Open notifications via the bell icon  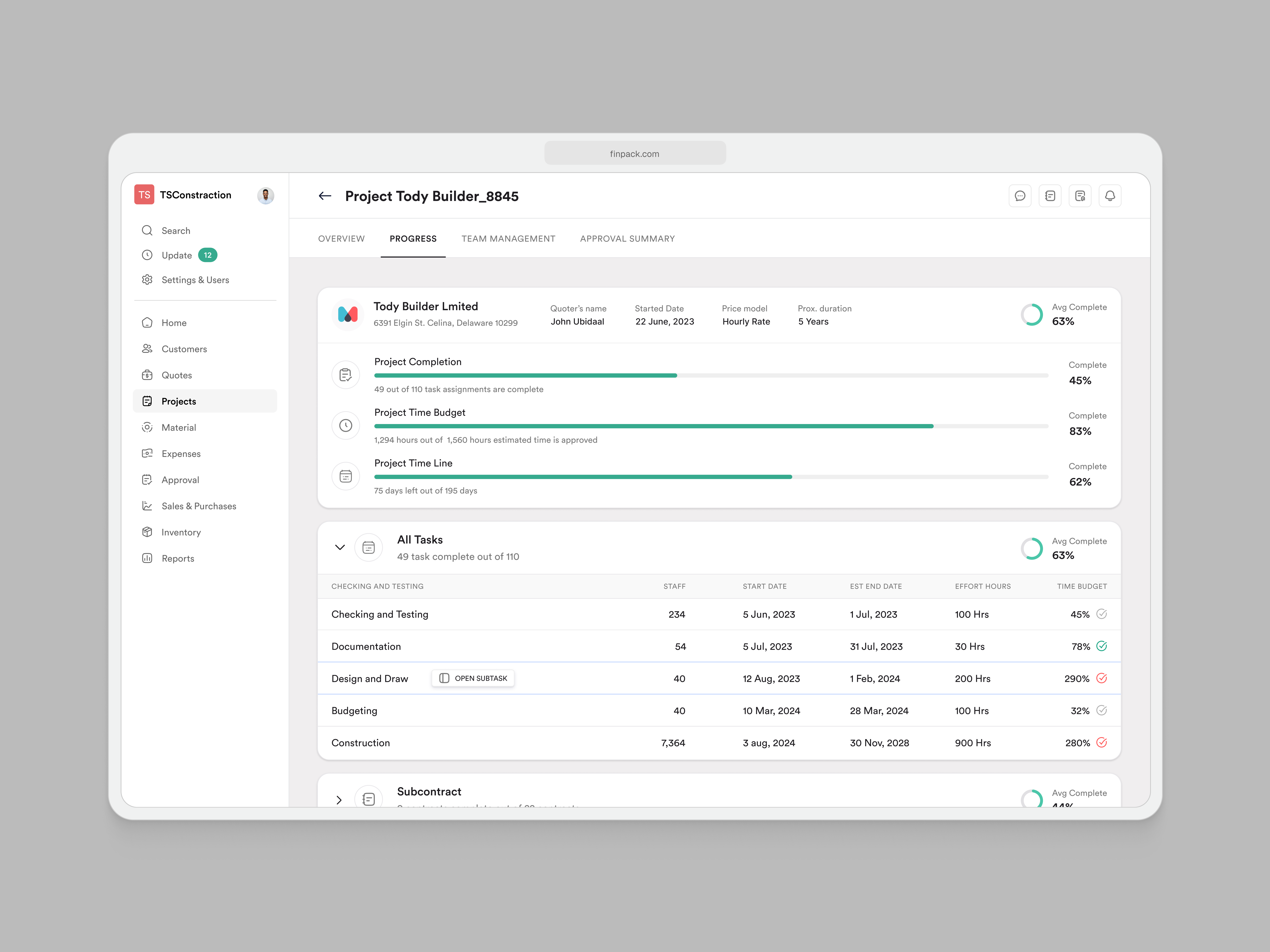tap(1110, 196)
